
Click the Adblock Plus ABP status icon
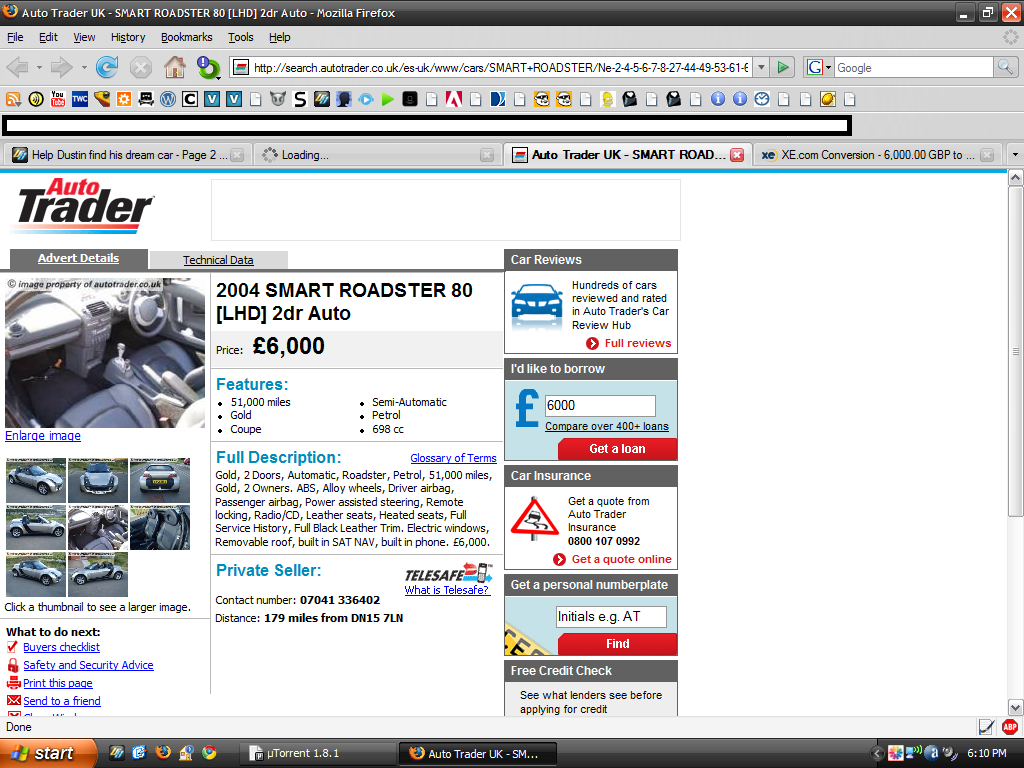(1010, 726)
